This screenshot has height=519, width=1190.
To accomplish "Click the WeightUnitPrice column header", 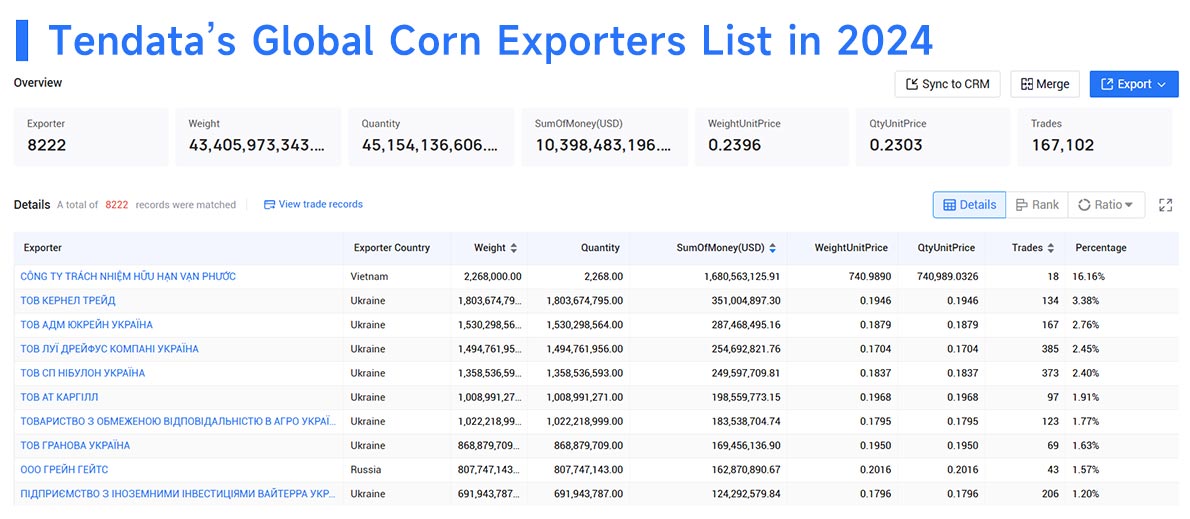I will tap(851, 248).
